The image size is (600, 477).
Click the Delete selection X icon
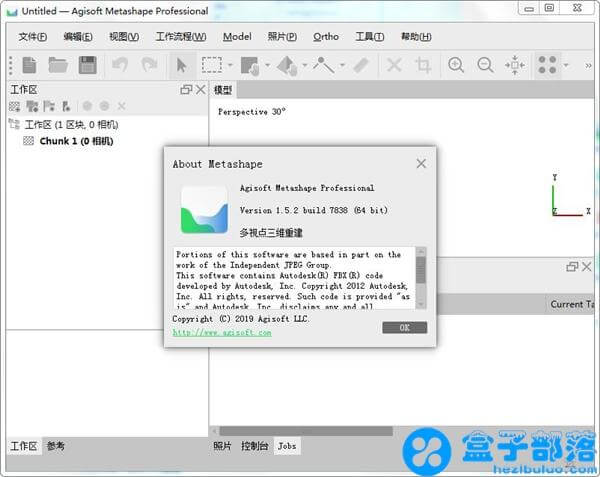click(394, 65)
